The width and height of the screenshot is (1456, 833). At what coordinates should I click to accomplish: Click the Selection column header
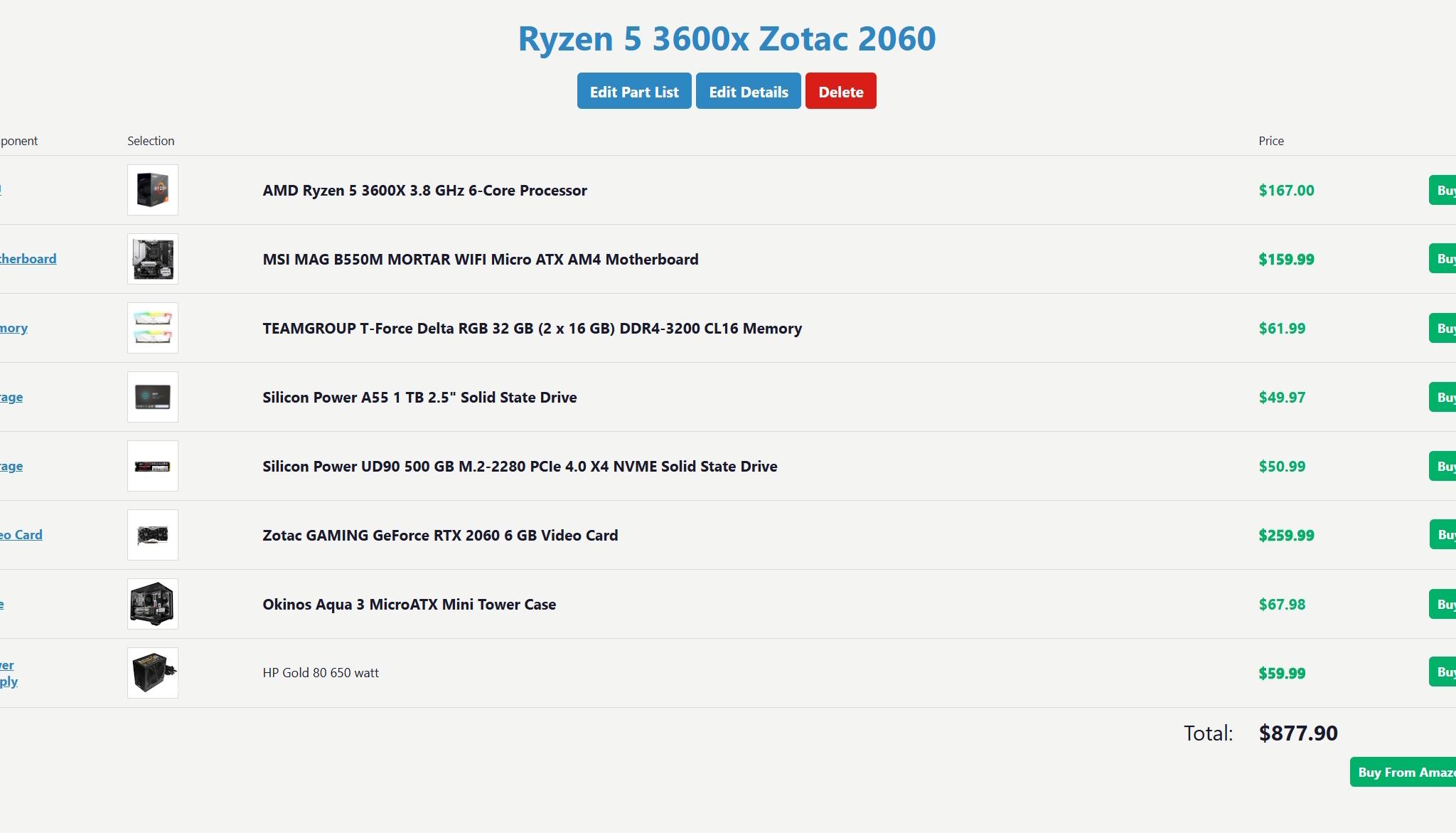[x=151, y=141]
